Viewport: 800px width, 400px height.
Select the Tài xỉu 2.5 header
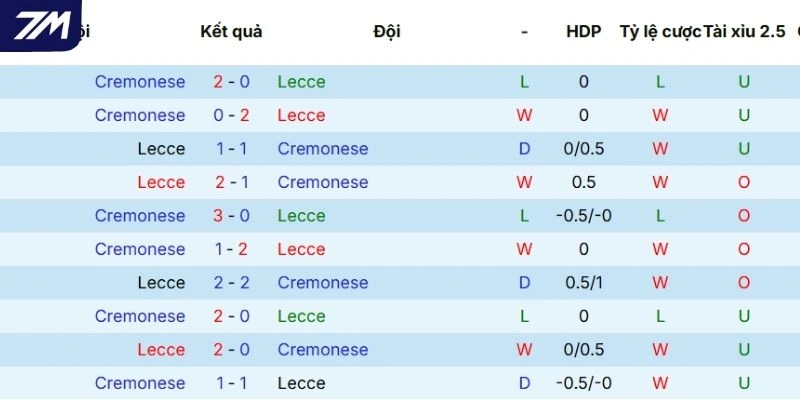(745, 31)
